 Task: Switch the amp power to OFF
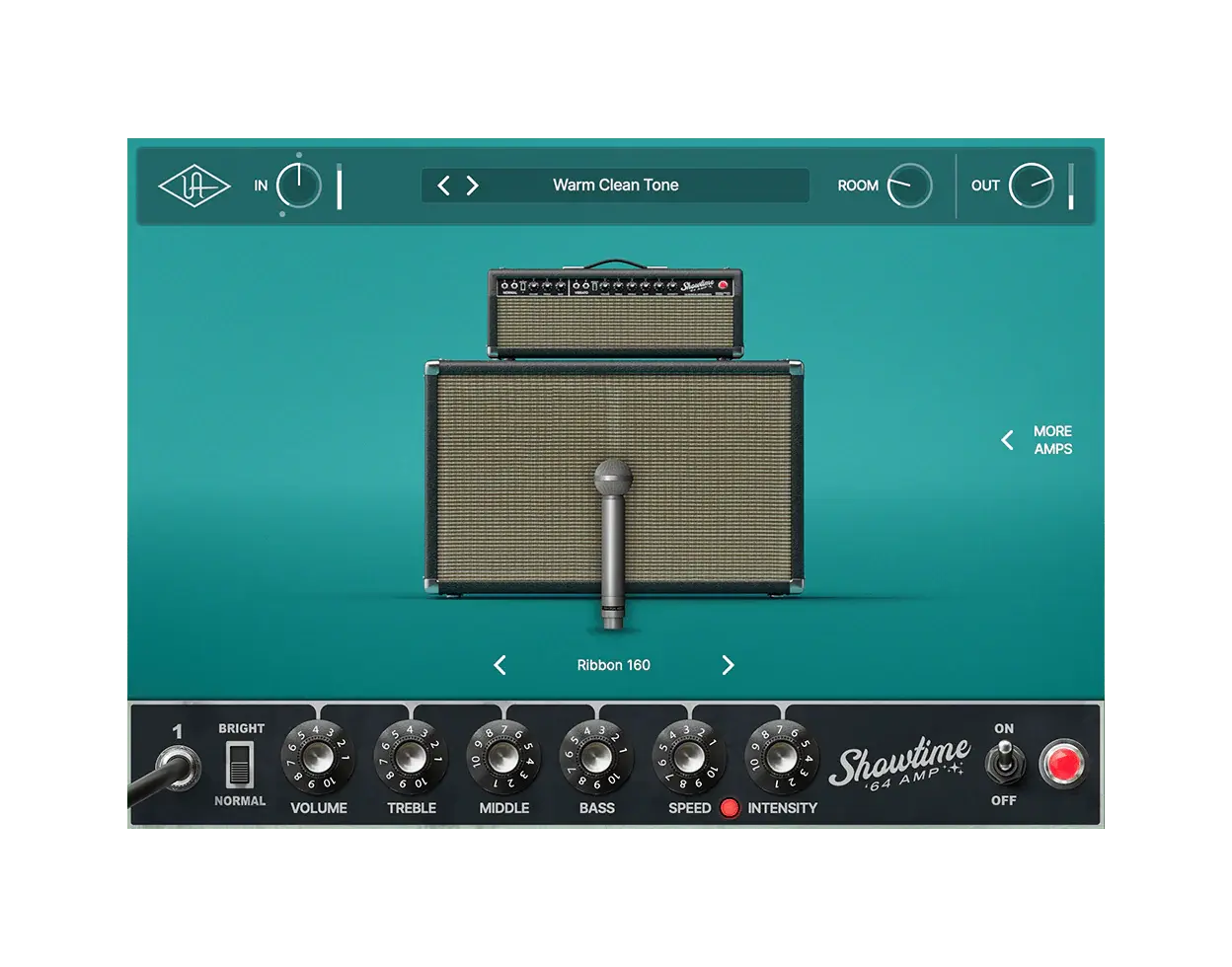(x=1004, y=765)
